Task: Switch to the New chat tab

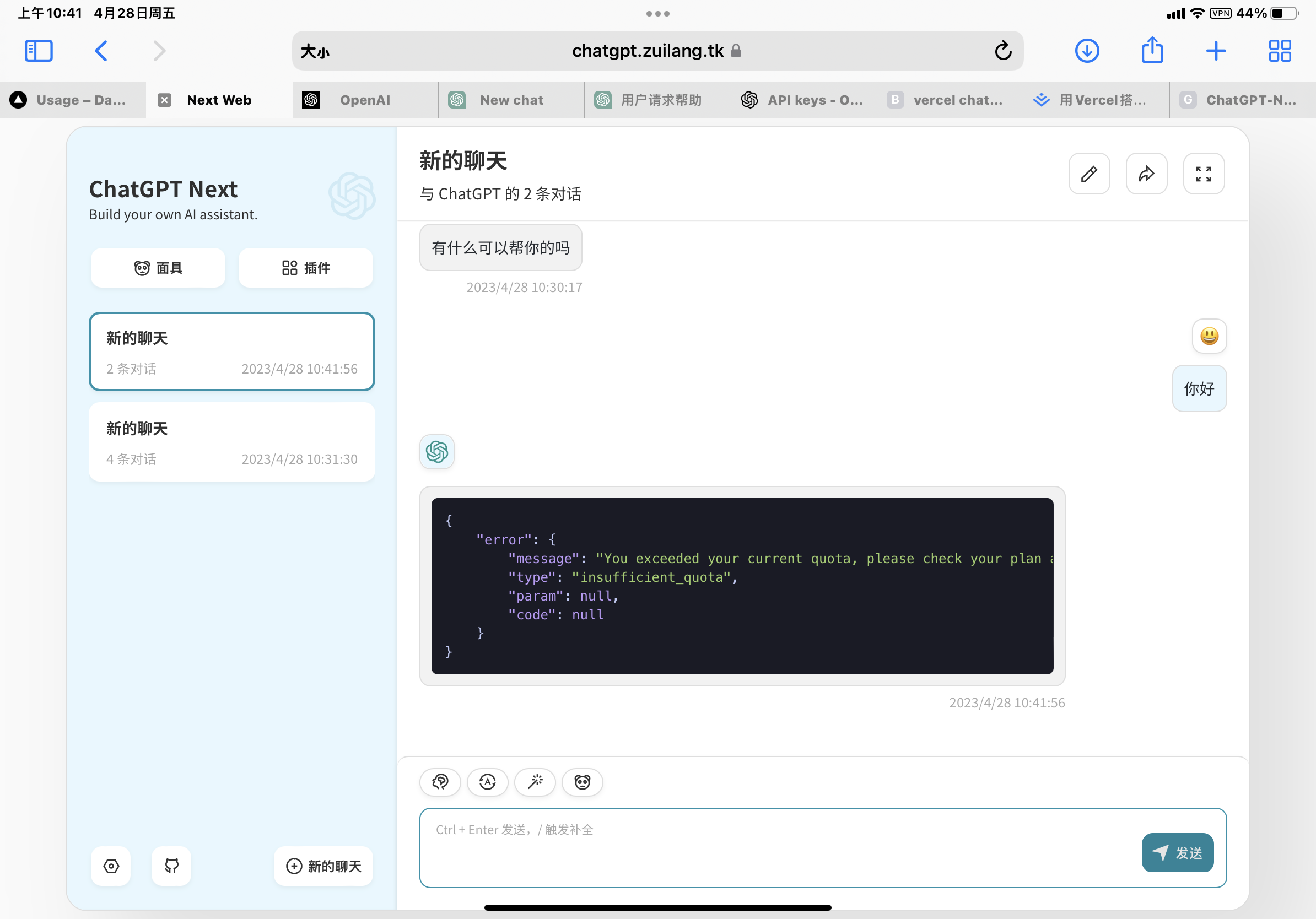Action: coord(511,100)
